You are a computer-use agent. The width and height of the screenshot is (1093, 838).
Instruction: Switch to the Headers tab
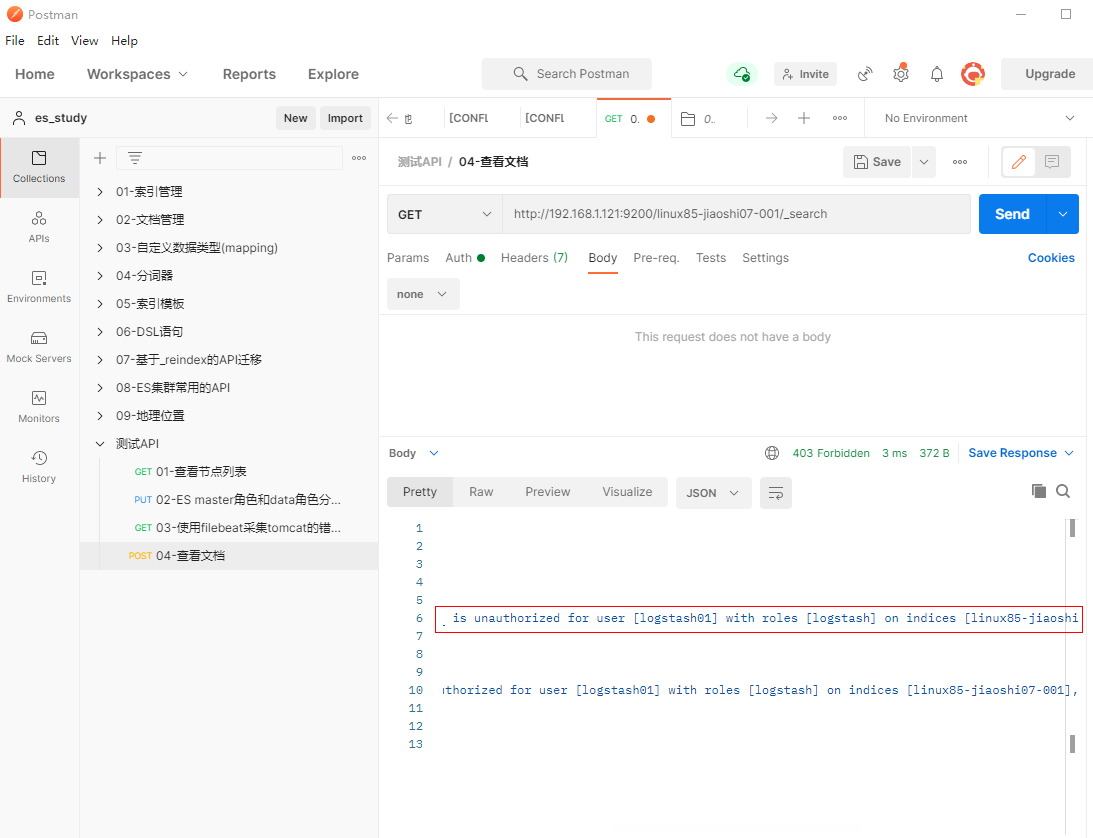pyautogui.click(x=534, y=258)
